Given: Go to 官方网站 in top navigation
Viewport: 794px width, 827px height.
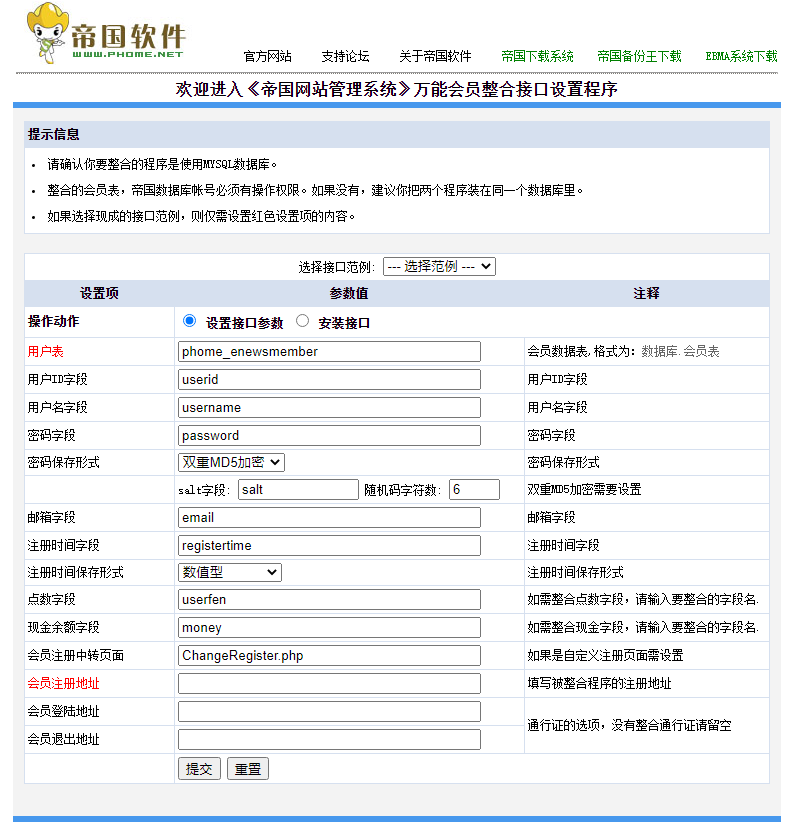Looking at the screenshot, I should (x=268, y=56).
